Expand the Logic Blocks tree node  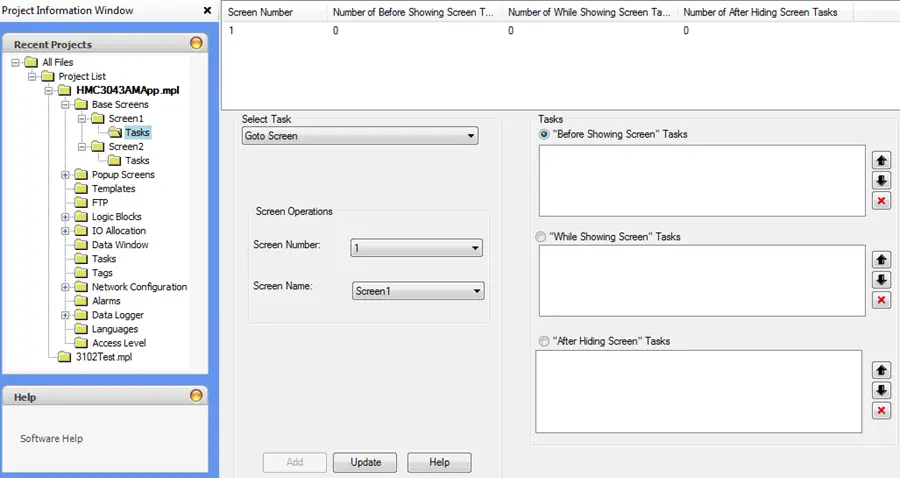point(65,217)
